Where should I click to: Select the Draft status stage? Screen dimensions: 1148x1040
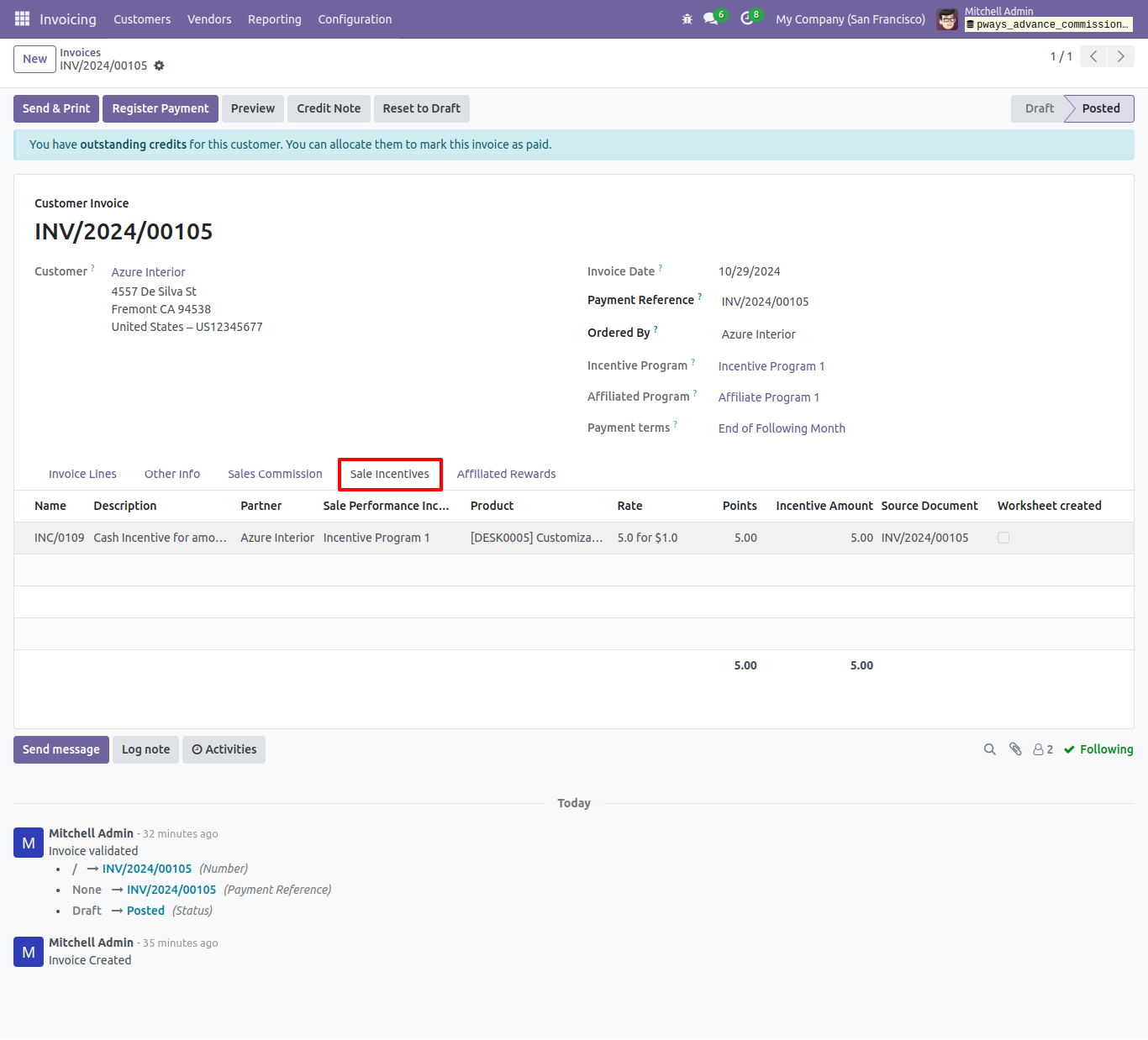pyautogui.click(x=1039, y=108)
